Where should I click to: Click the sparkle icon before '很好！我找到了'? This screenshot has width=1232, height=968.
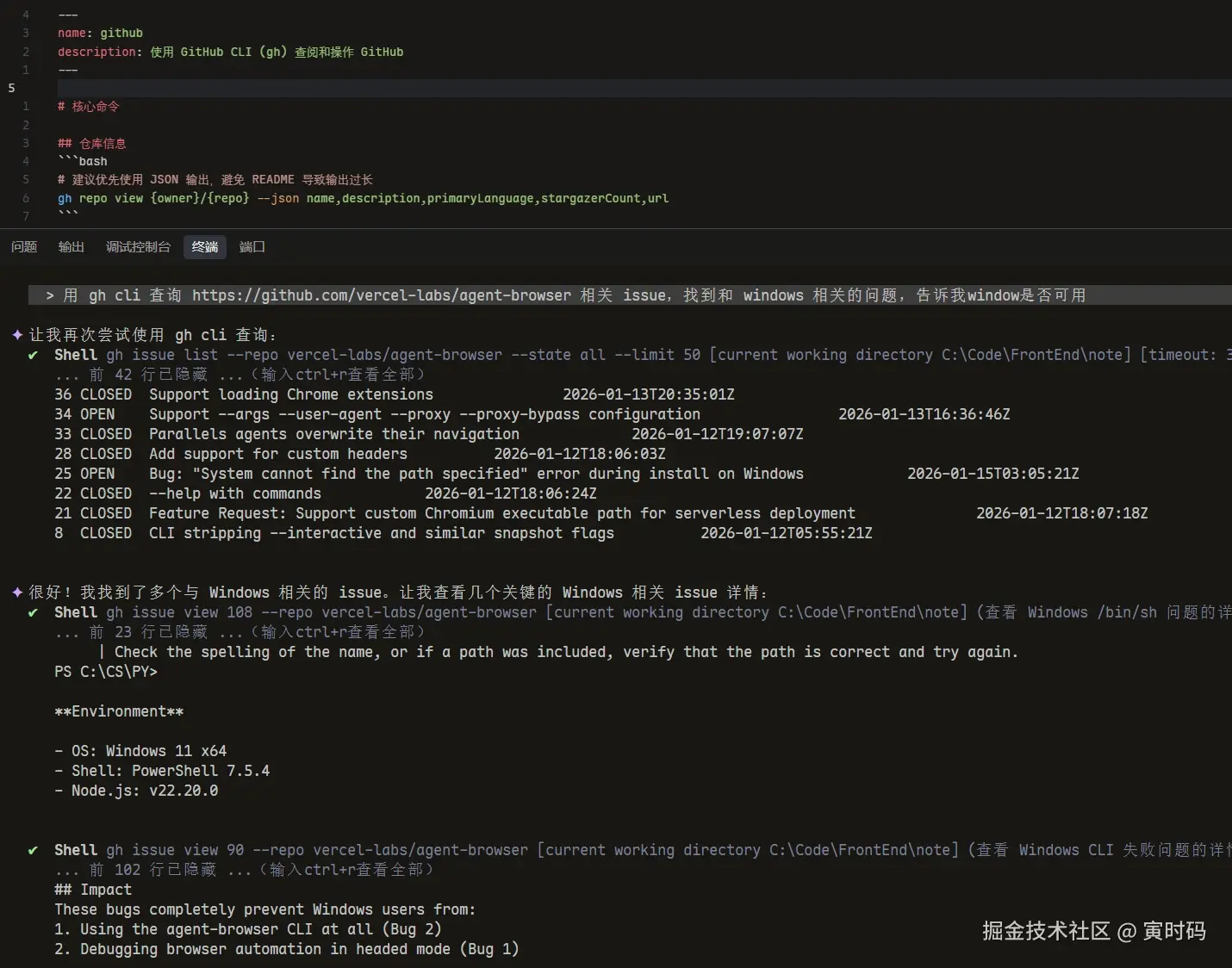17,593
